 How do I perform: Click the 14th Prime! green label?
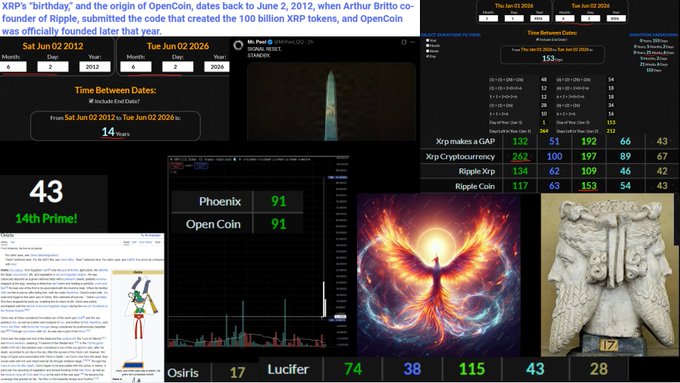tap(46, 218)
